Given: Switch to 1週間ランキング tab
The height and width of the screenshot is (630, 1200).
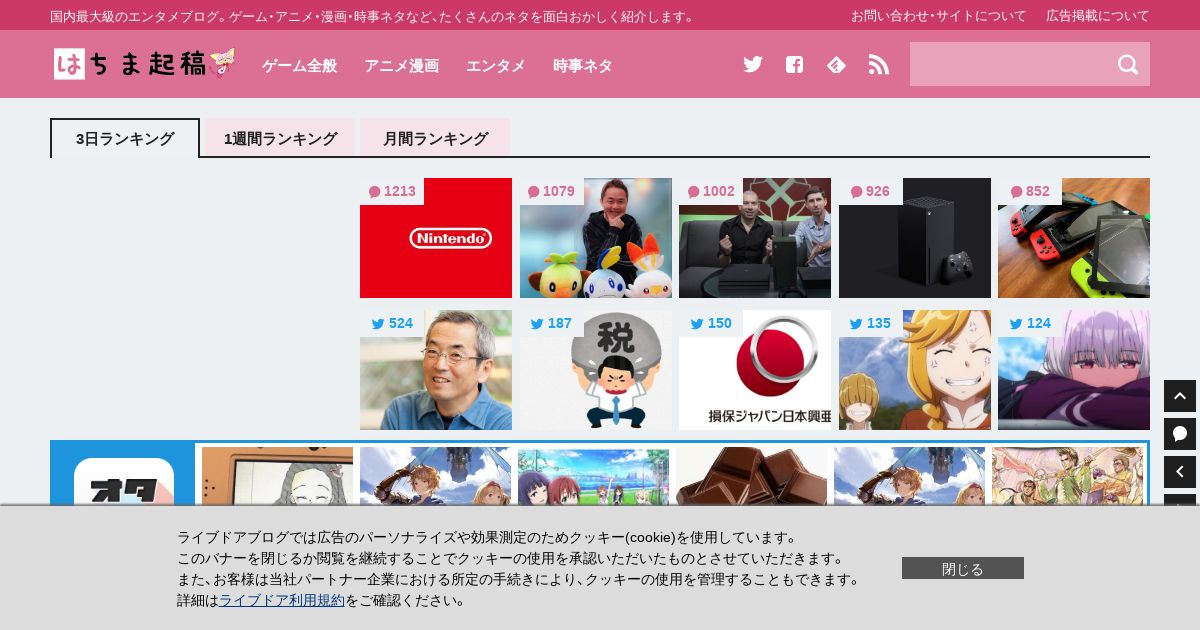Looking at the screenshot, I should [280, 138].
